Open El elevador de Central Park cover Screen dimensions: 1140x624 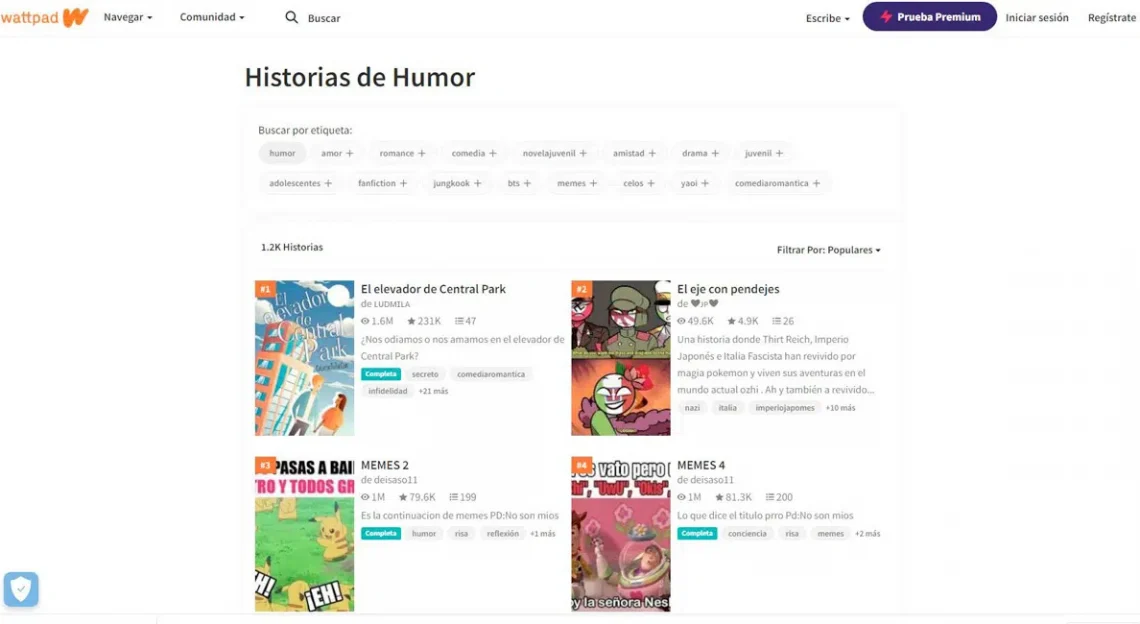point(305,358)
